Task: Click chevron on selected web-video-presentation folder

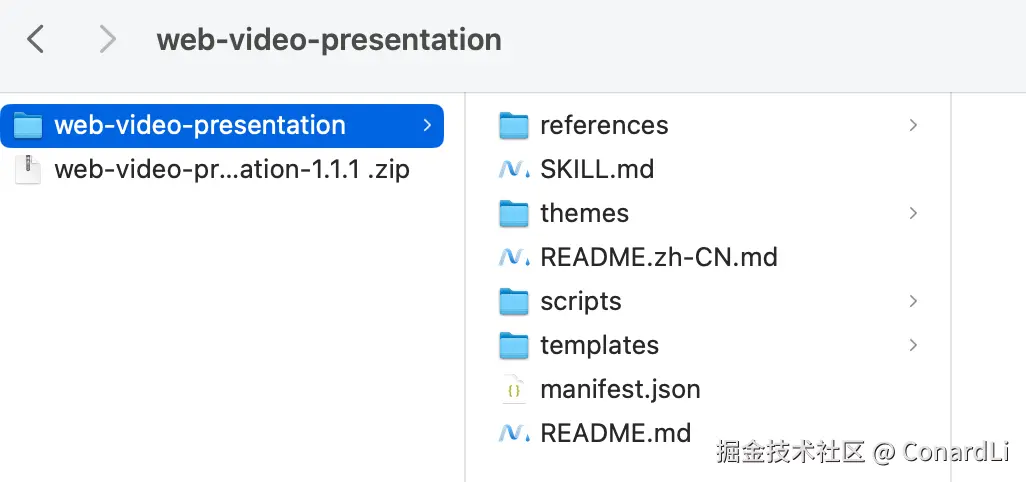Action: 427,125
